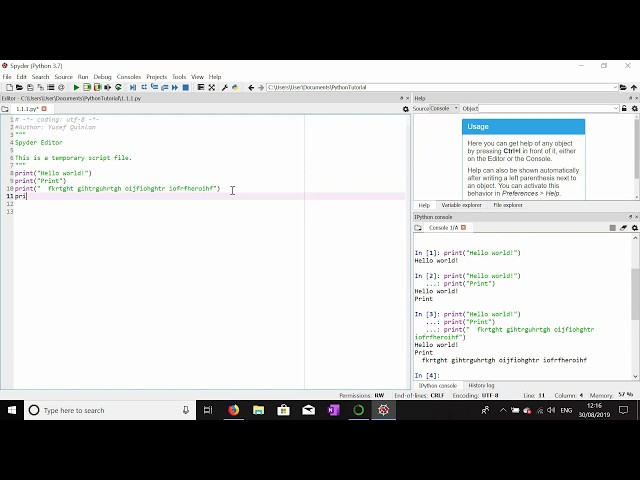Viewport: 640px width, 480px height.
Task: Open the Debug menu
Action: (102, 77)
